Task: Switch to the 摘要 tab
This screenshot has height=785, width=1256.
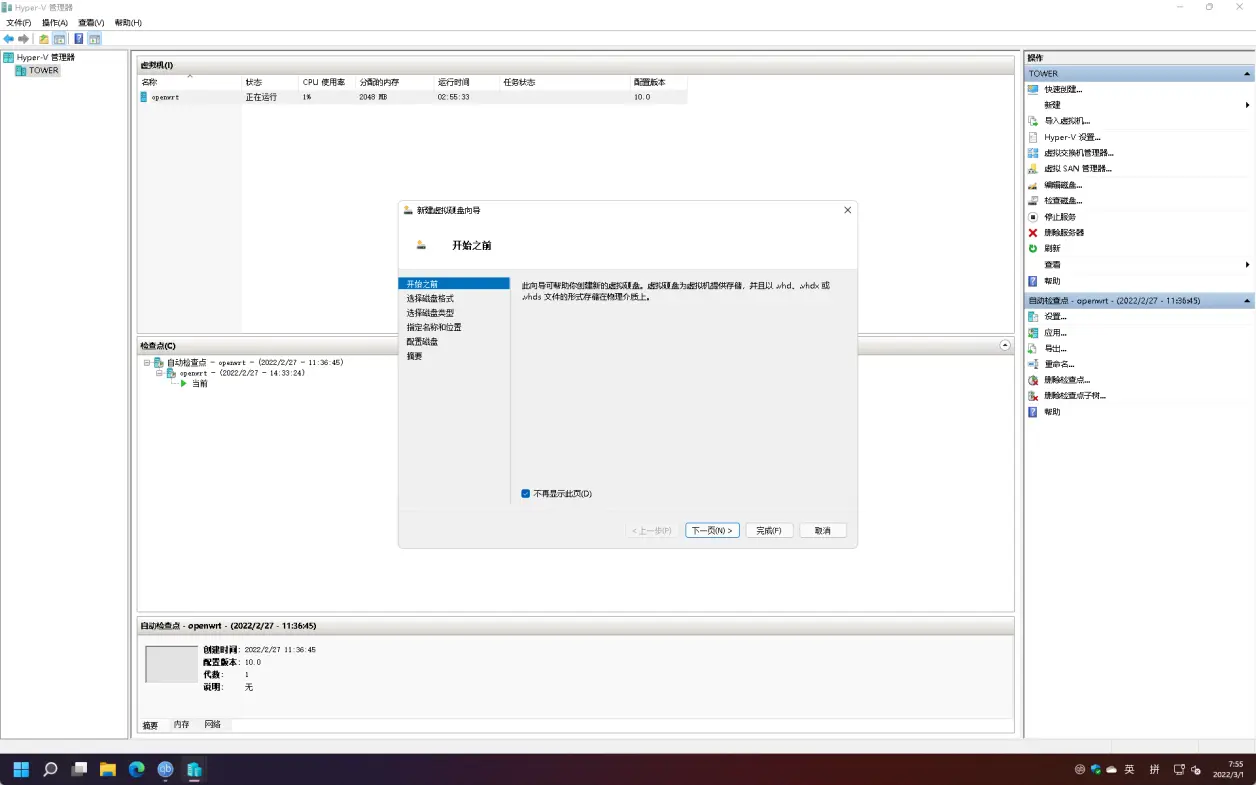Action: (150, 725)
